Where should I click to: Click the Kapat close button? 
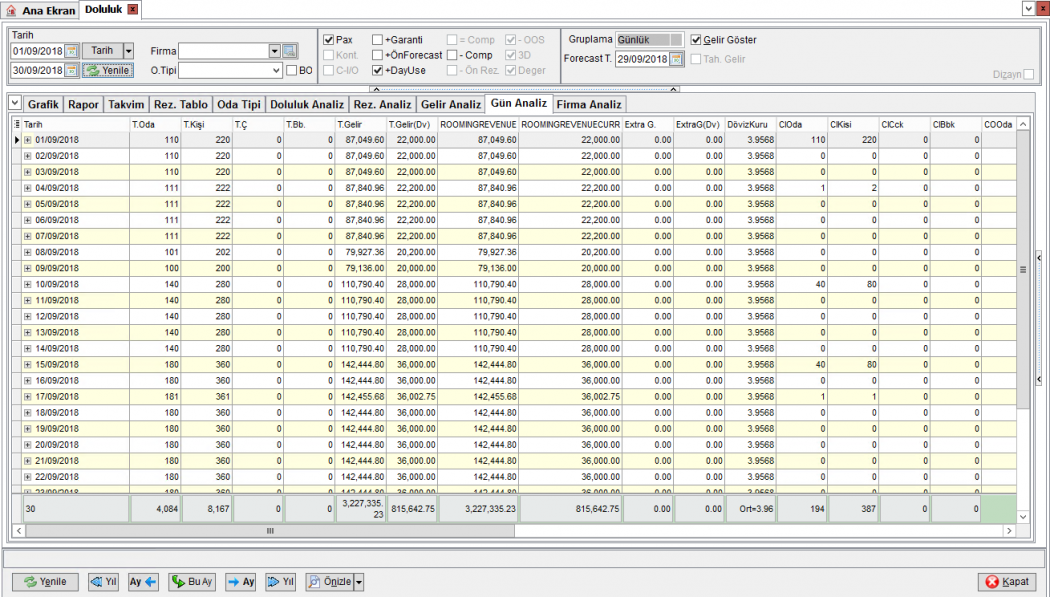click(x=1007, y=582)
